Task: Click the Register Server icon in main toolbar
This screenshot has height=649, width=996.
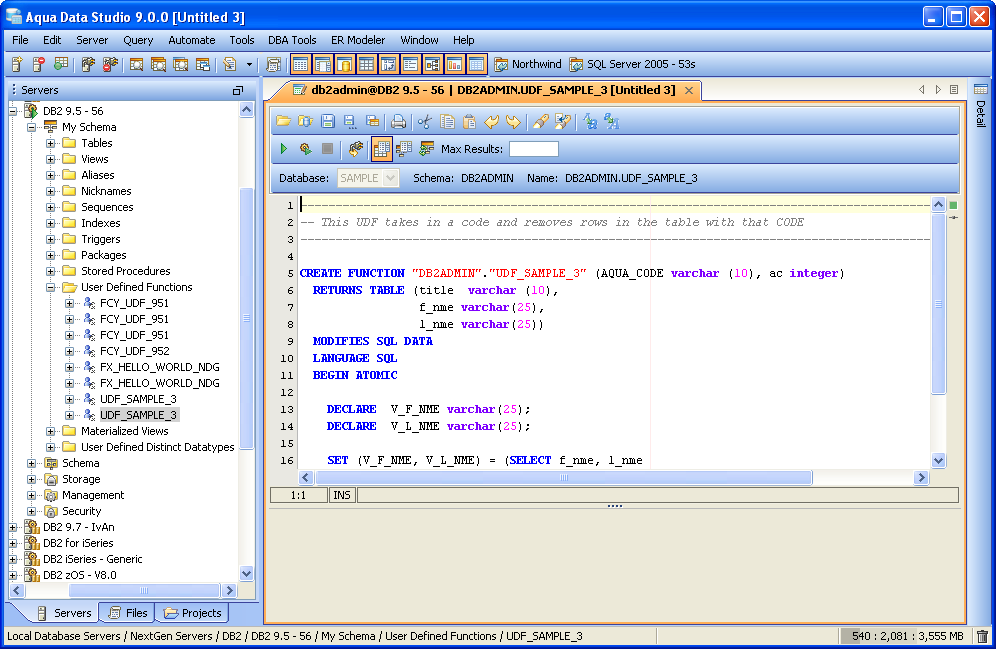Action: (17, 65)
